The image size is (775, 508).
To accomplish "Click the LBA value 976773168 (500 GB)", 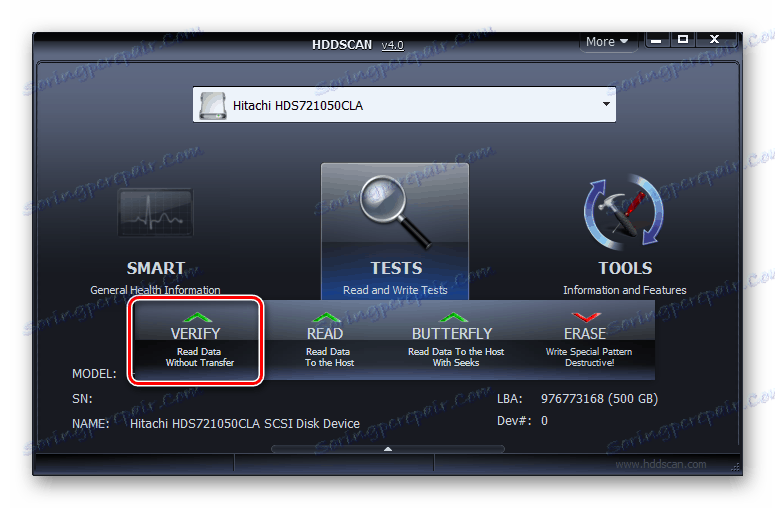I will click(x=599, y=399).
